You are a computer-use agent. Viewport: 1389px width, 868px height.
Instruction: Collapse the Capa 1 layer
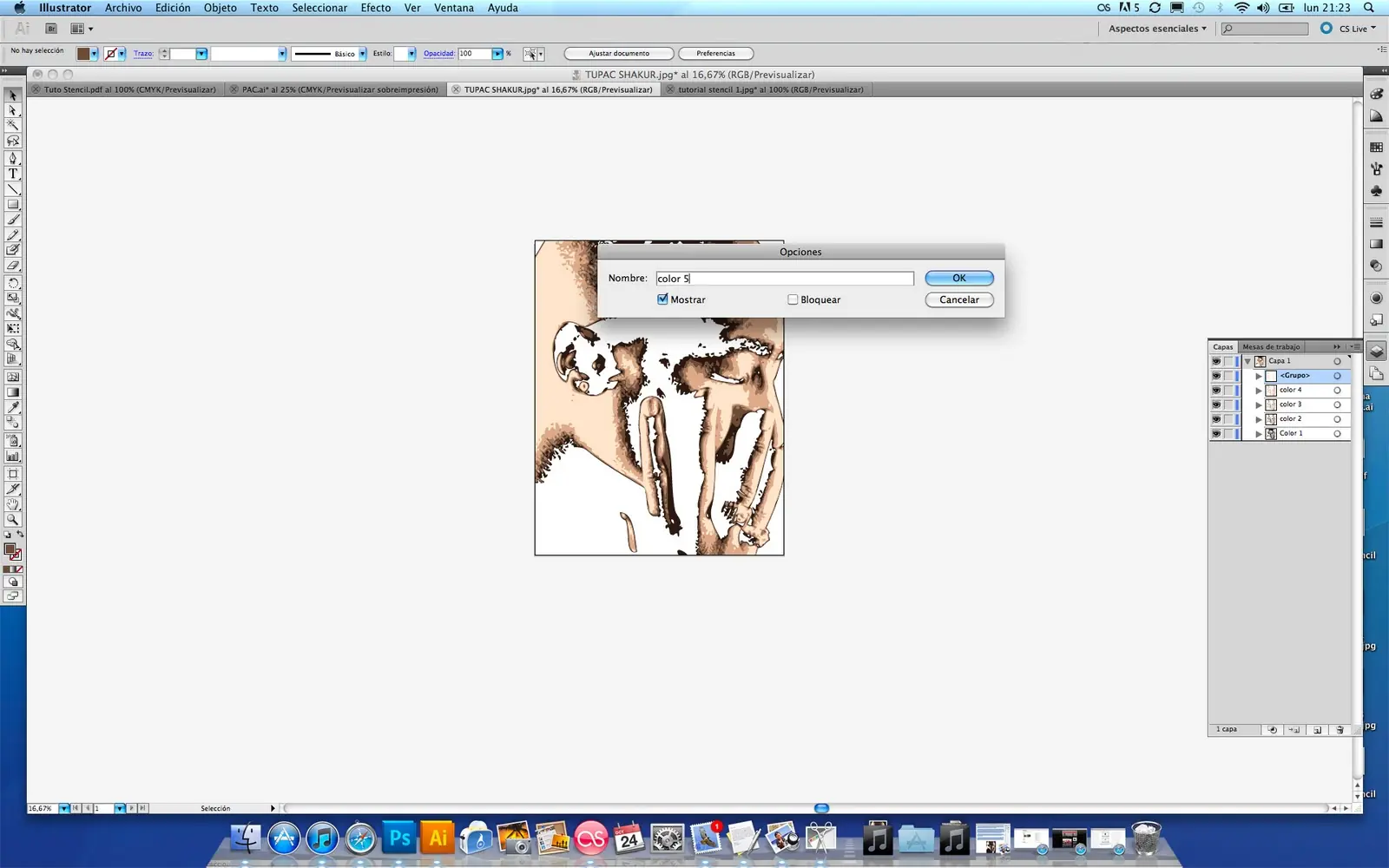1247,361
